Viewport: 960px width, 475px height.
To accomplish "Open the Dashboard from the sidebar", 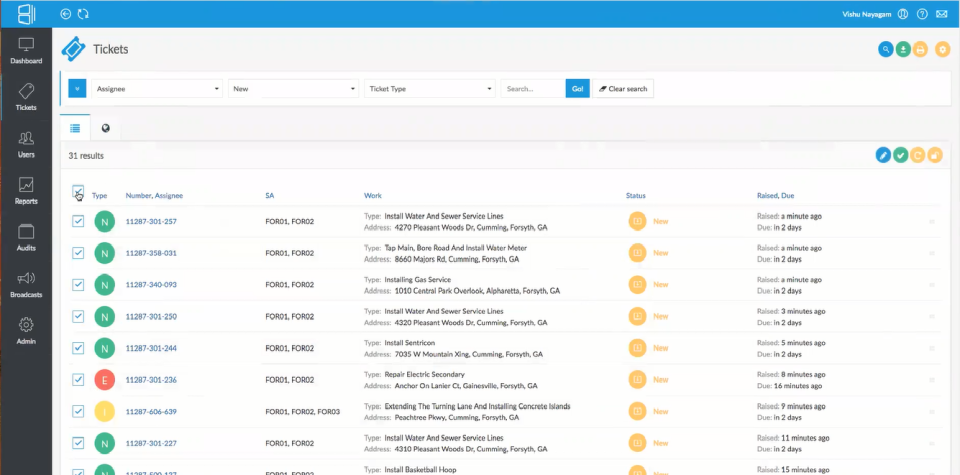I will (26, 51).
